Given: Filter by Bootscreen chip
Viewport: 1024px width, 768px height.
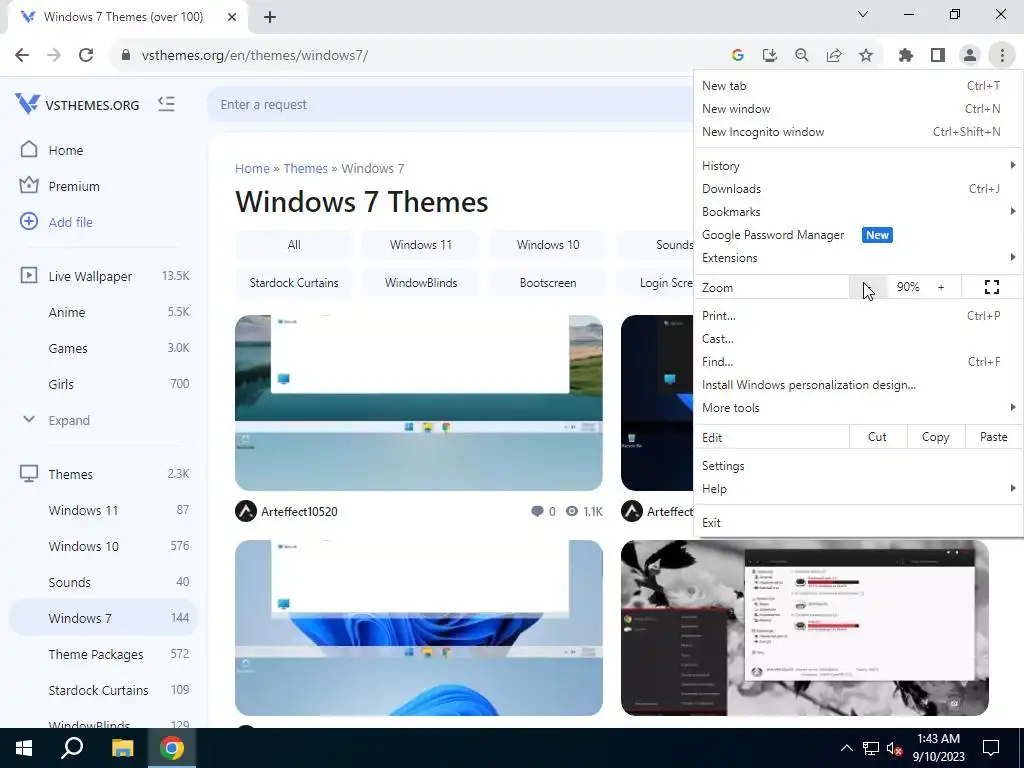Looking at the screenshot, I should click(548, 283).
